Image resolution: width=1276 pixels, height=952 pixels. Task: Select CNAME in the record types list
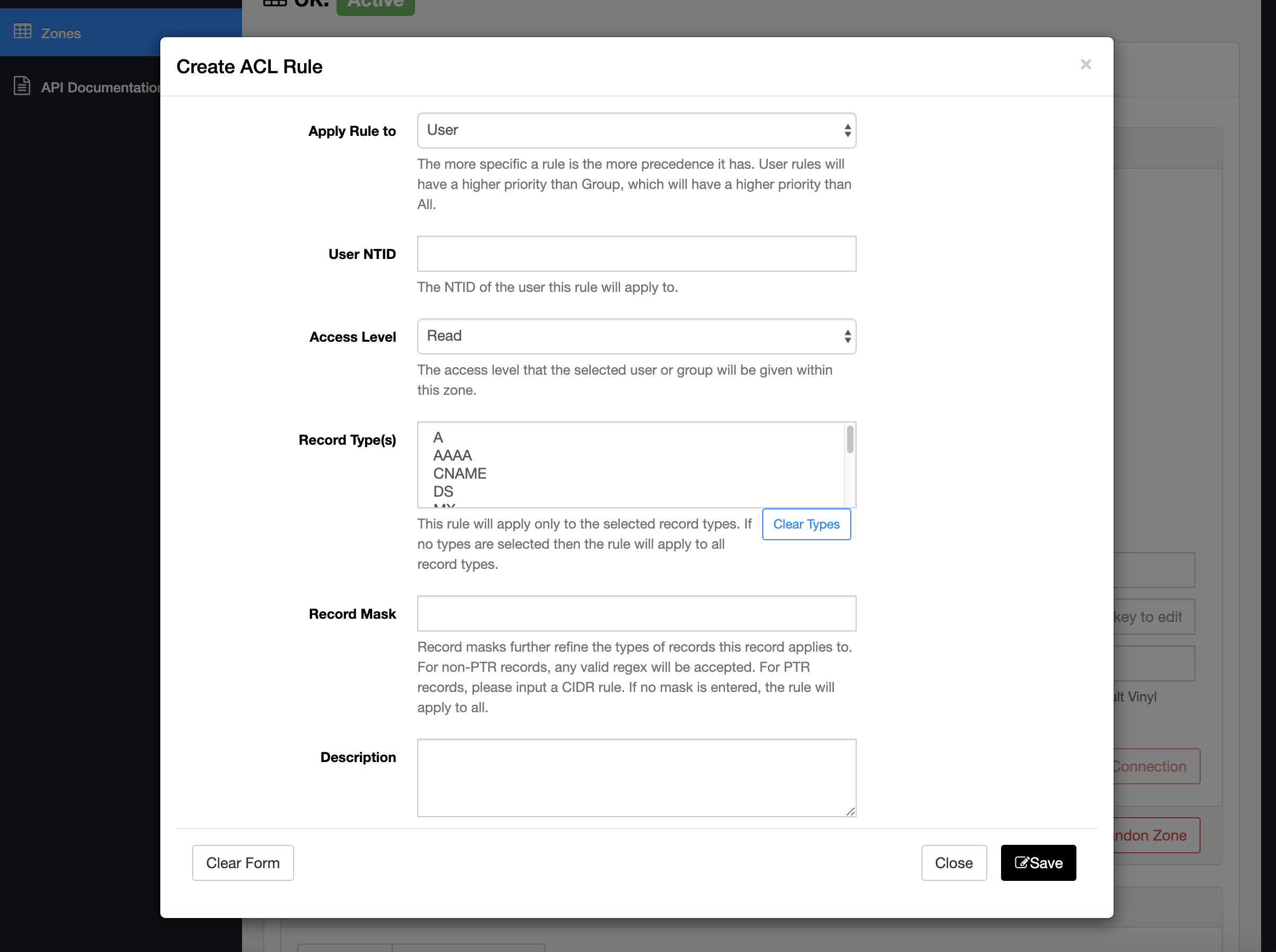coord(459,474)
